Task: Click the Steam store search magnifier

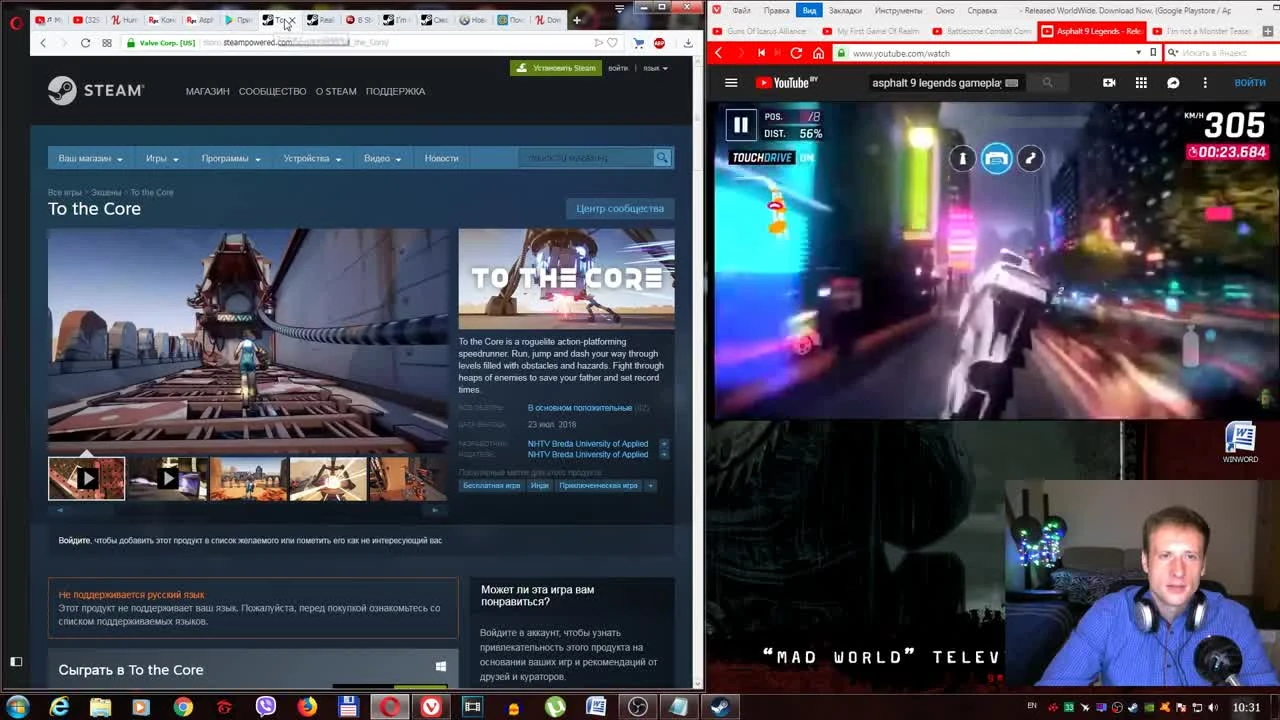Action: click(662, 158)
